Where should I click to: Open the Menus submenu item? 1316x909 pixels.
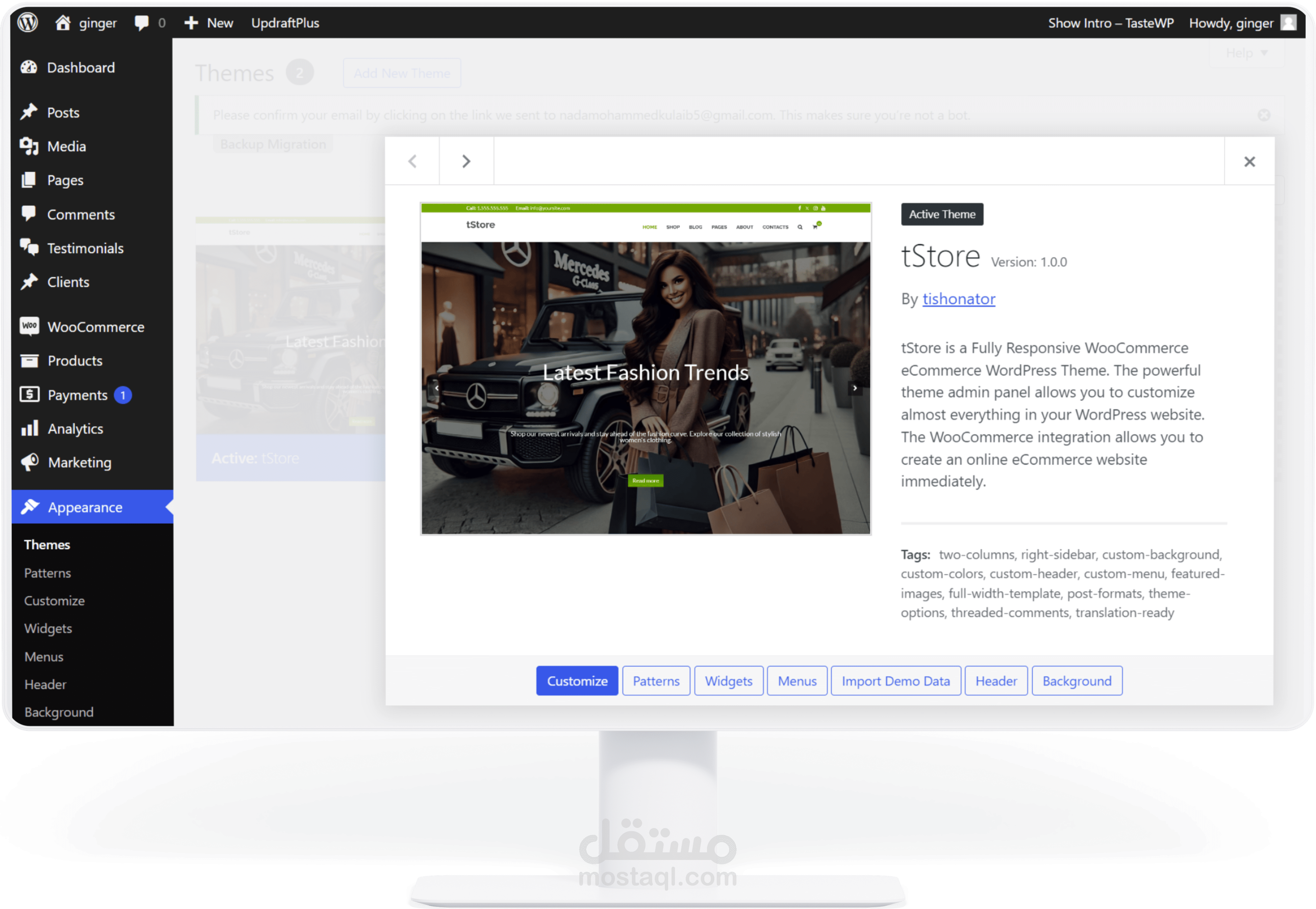(44, 657)
